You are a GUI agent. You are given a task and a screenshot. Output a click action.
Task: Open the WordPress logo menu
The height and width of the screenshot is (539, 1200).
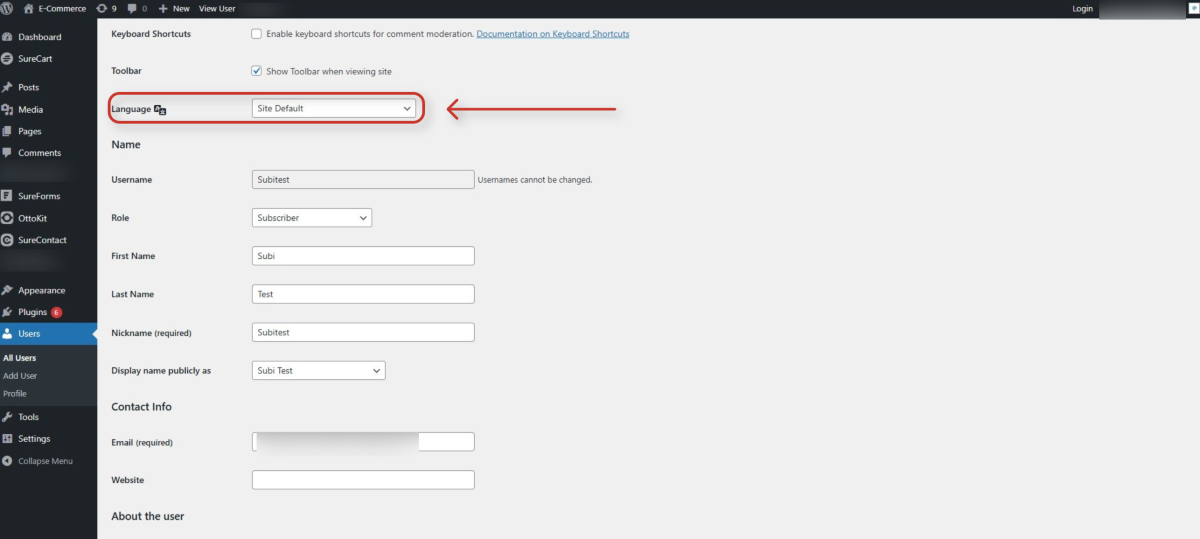[x=8, y=8]
